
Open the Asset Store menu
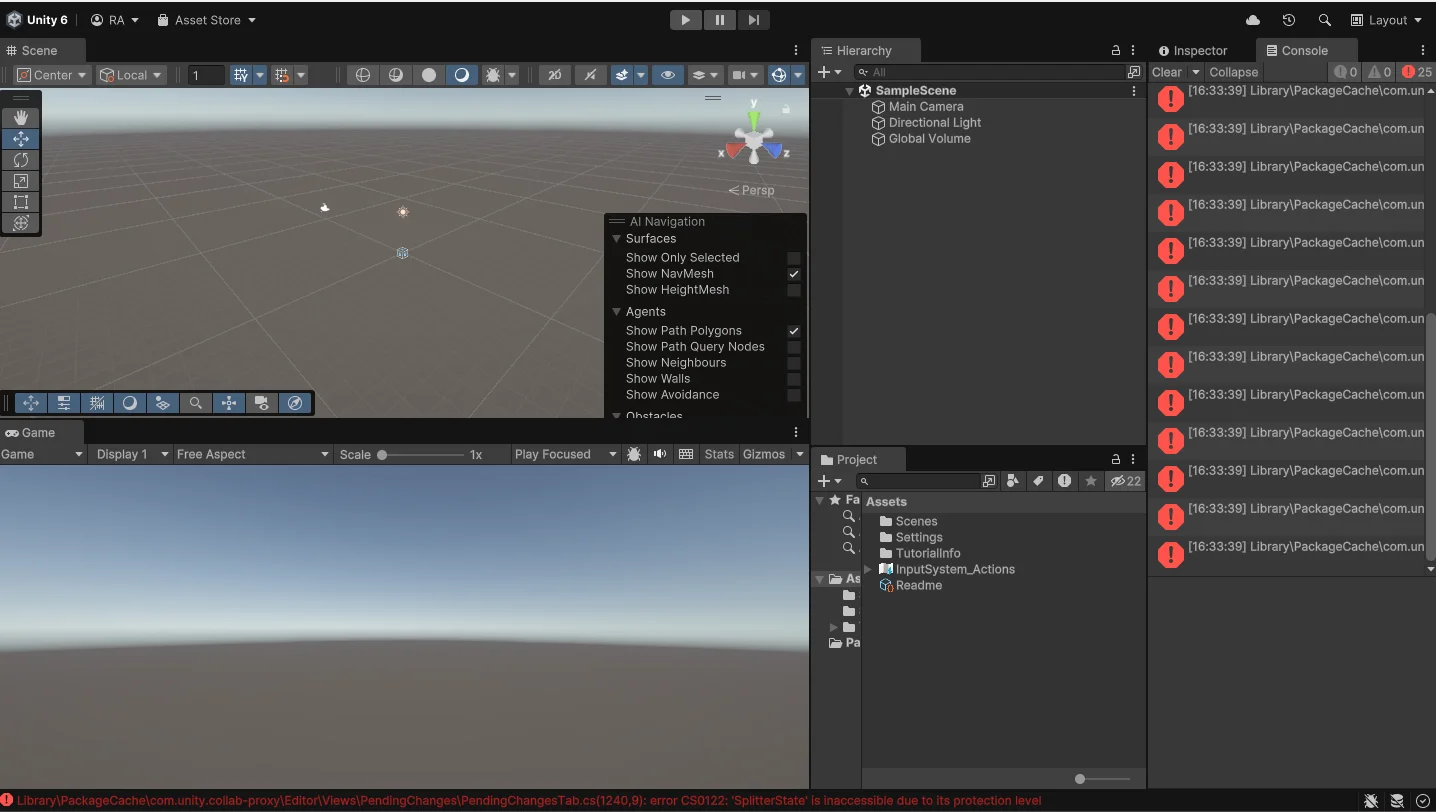pos(207,20)
